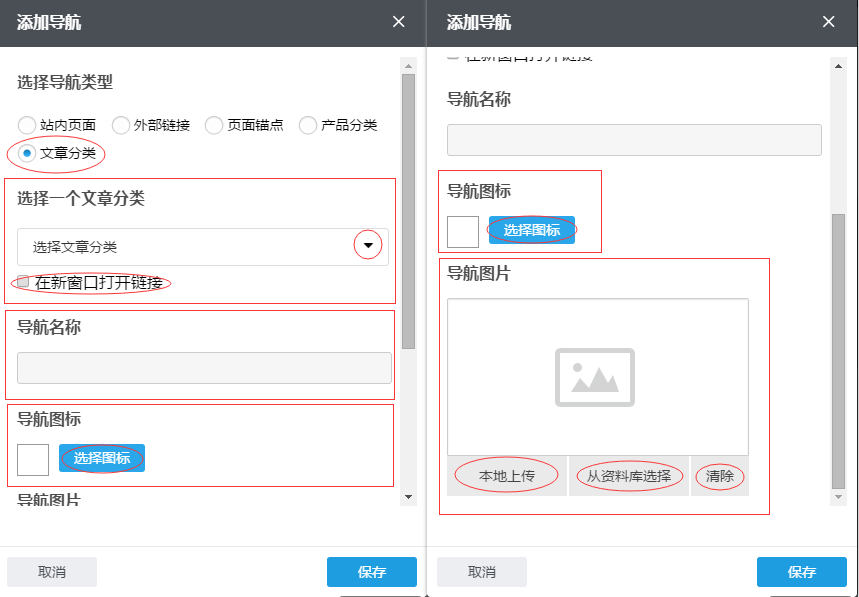Click the right dialog's scroll-up arrow
Viewport: 859px width, 597px height.
click(x=838, y=66)
